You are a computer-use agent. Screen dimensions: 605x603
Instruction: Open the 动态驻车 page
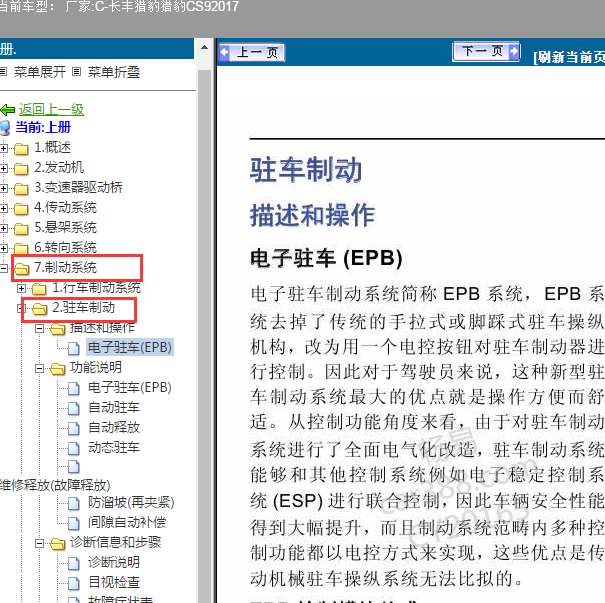point(114,448)
